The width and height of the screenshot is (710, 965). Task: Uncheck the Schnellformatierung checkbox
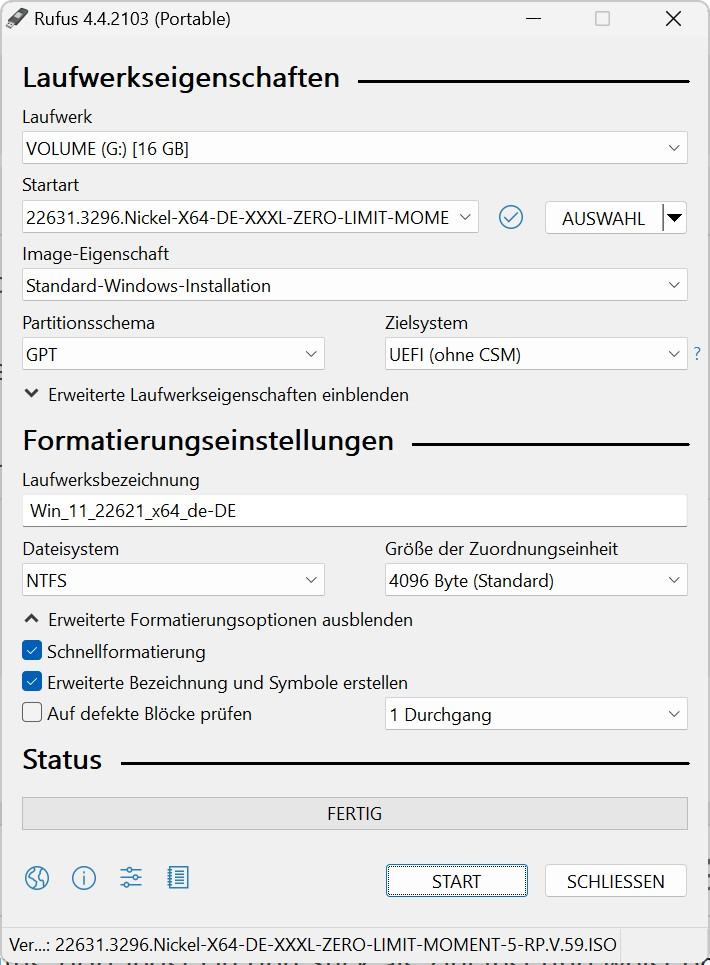(x=32, y=651)
